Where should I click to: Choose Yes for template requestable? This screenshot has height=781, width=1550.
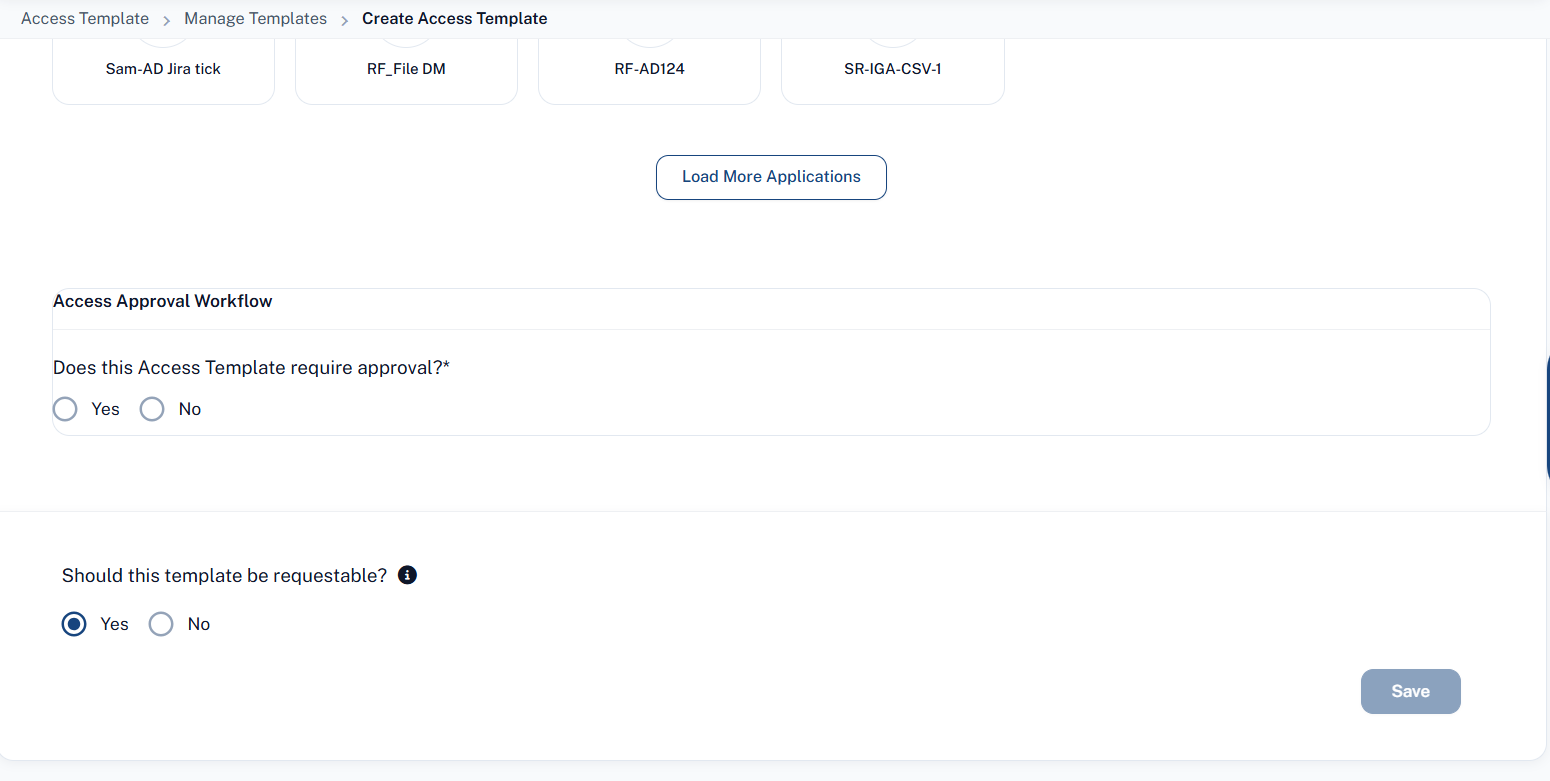(74, 624)
